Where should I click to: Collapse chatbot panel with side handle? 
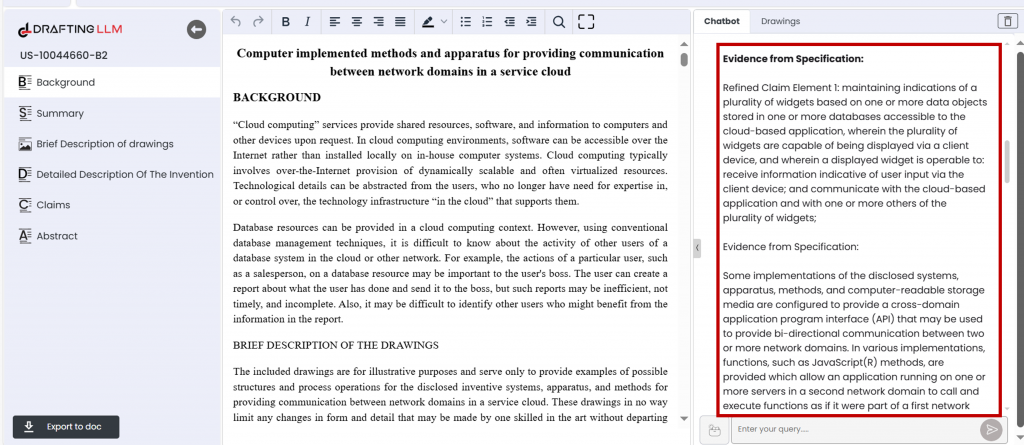pyautogui.click(x=697, y=248)
